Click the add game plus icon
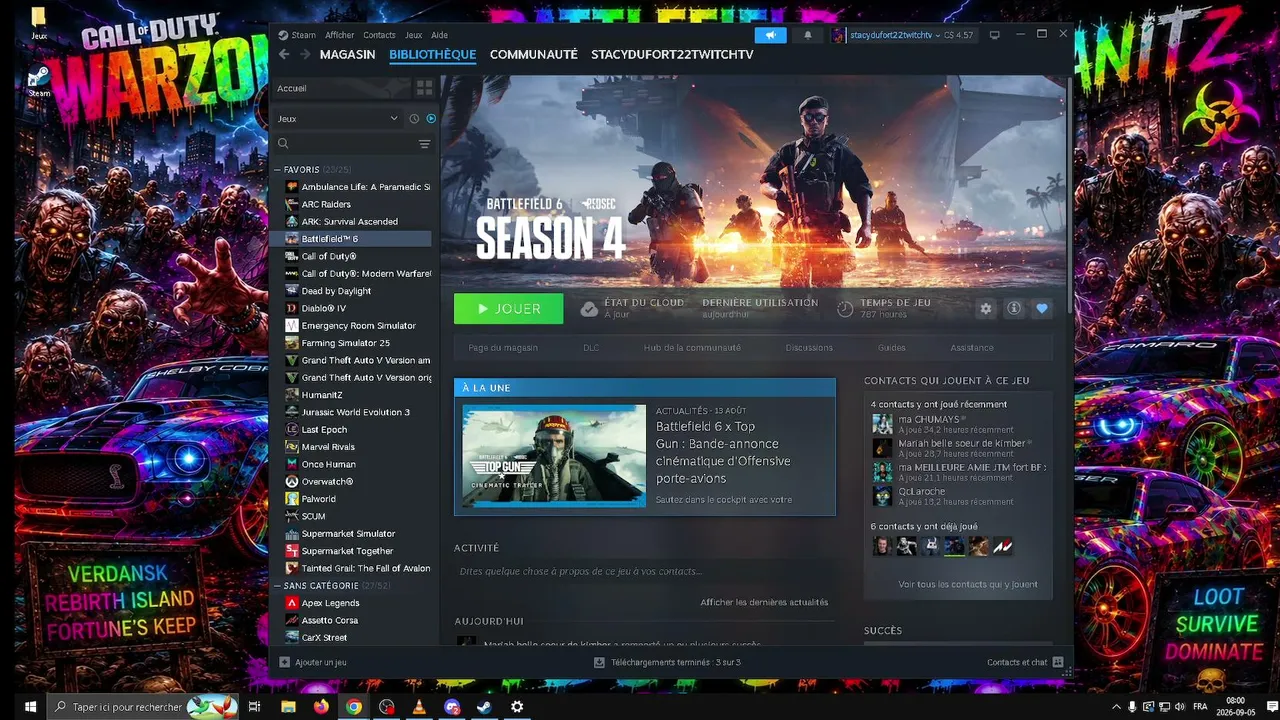1280x720 pixels. click(x=284, y=662)
